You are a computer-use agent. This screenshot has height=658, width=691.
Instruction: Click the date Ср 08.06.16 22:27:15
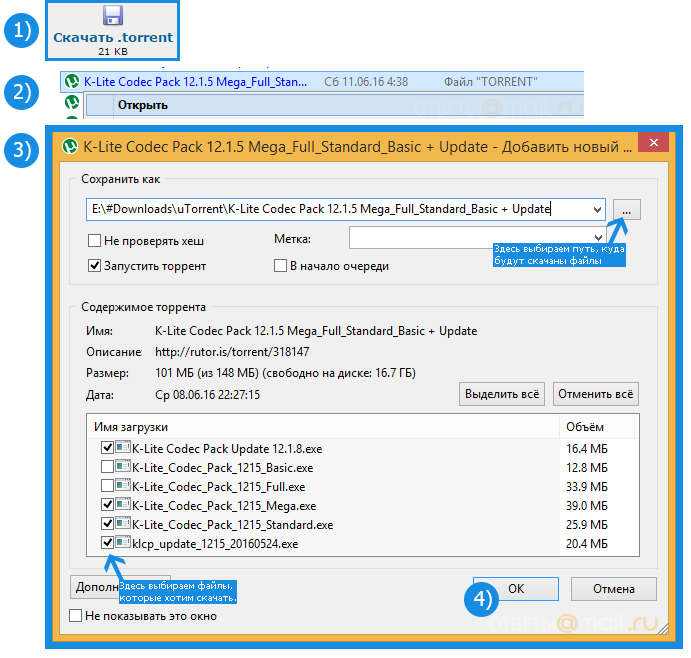click(208, 394)
